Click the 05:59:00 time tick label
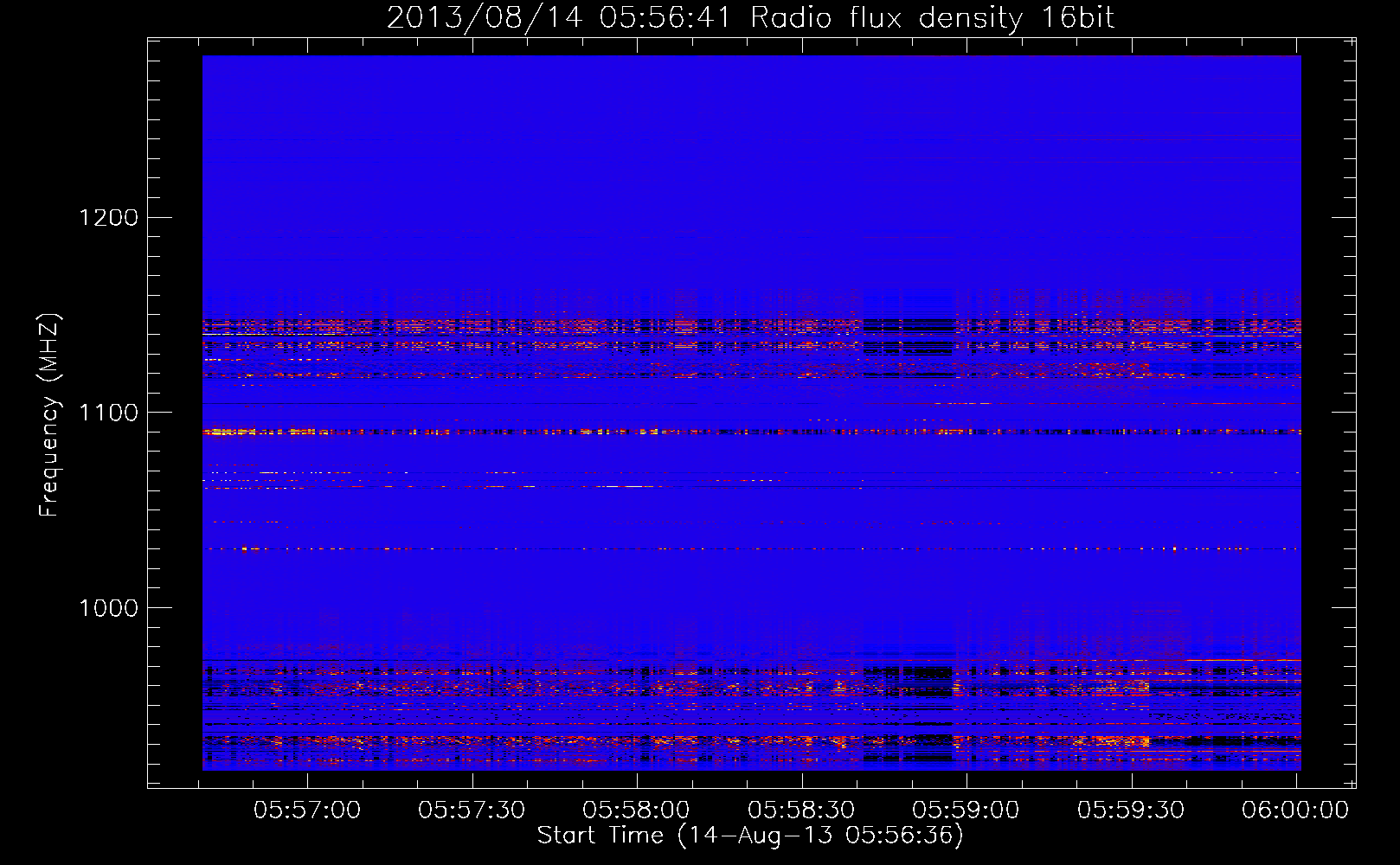The height and width of the screenshot is (865, 1400). click(966, 811)
